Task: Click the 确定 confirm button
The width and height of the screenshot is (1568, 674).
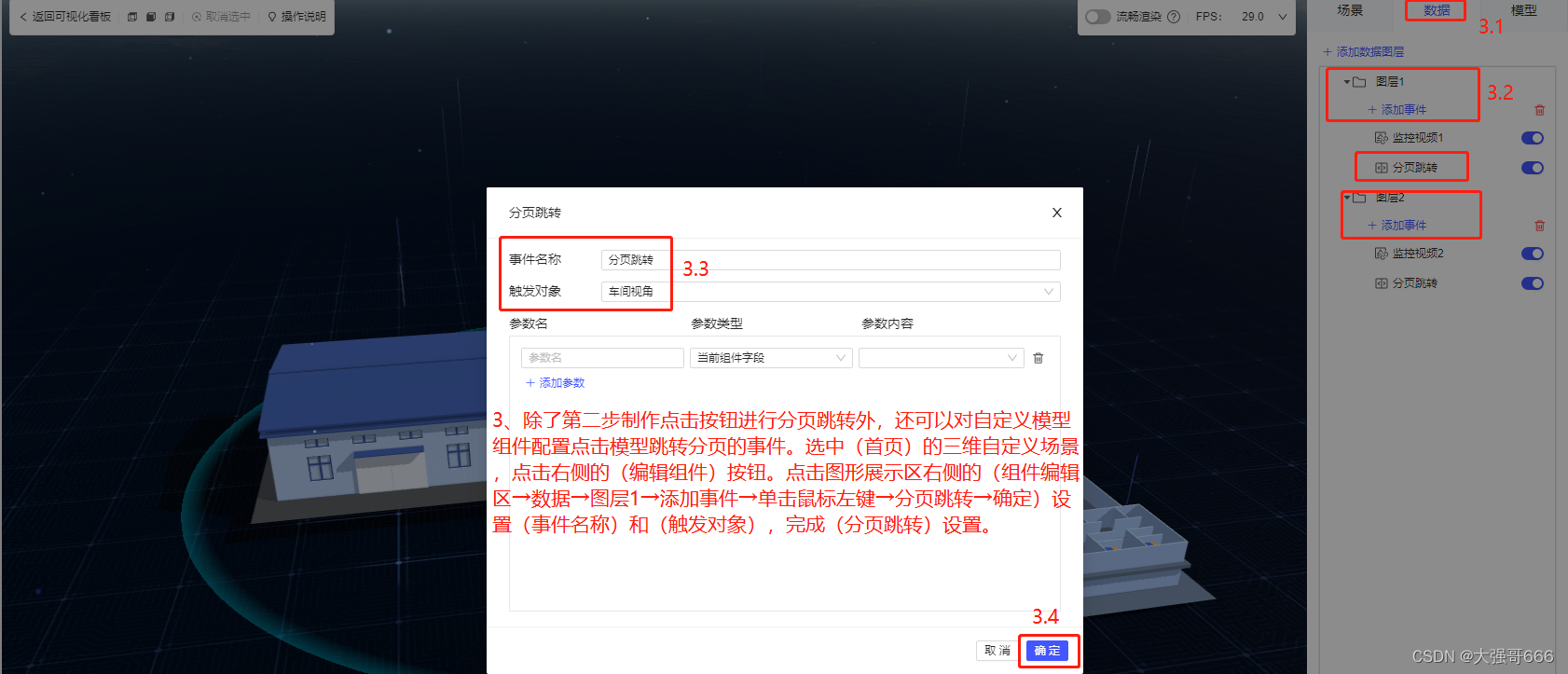Action: click(x=1047, y=651)
